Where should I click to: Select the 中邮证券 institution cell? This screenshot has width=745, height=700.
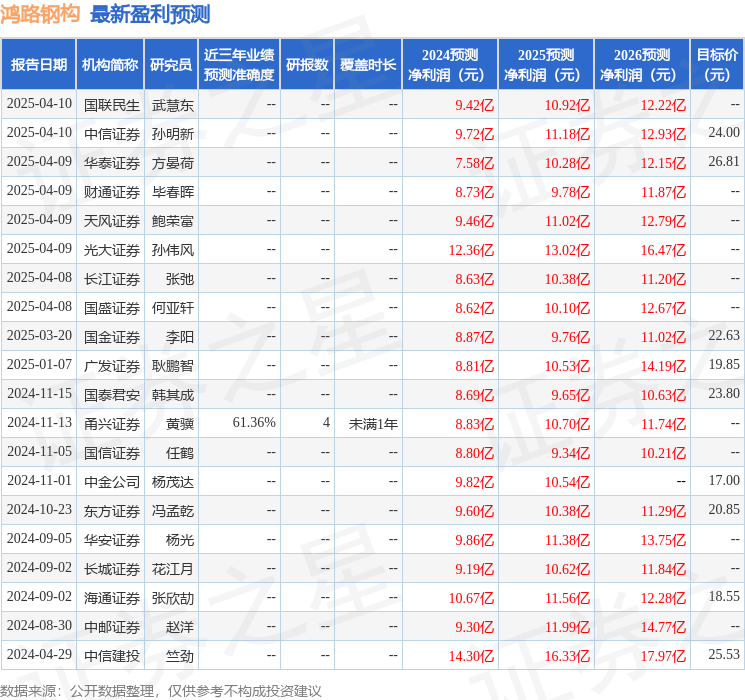click(112, 627)
